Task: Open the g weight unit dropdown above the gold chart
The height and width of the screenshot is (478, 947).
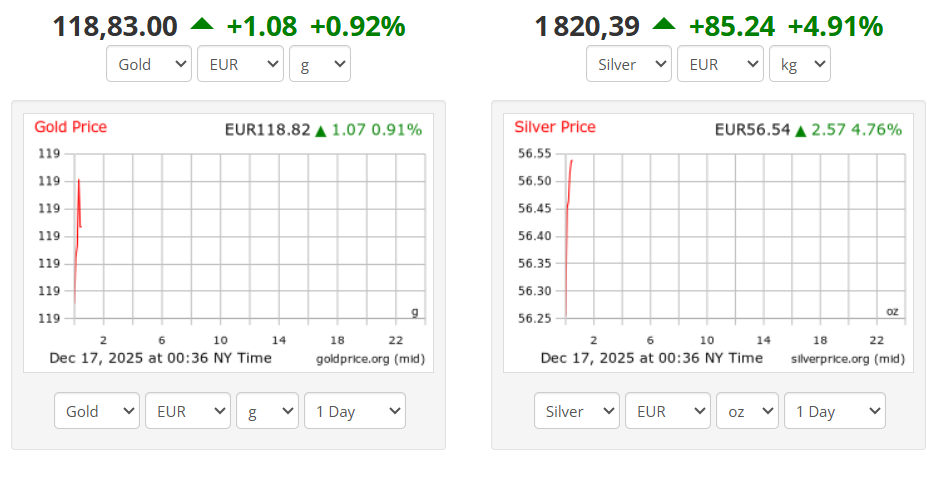Action: click(x=319, y=65)
